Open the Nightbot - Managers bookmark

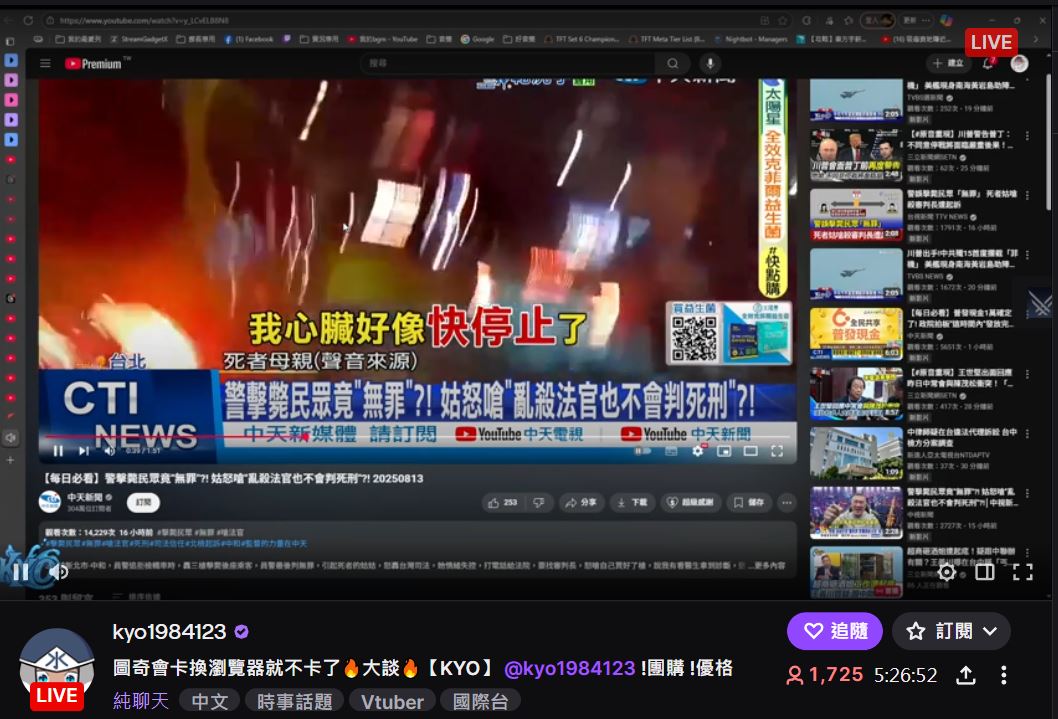[x=750, y=39]
